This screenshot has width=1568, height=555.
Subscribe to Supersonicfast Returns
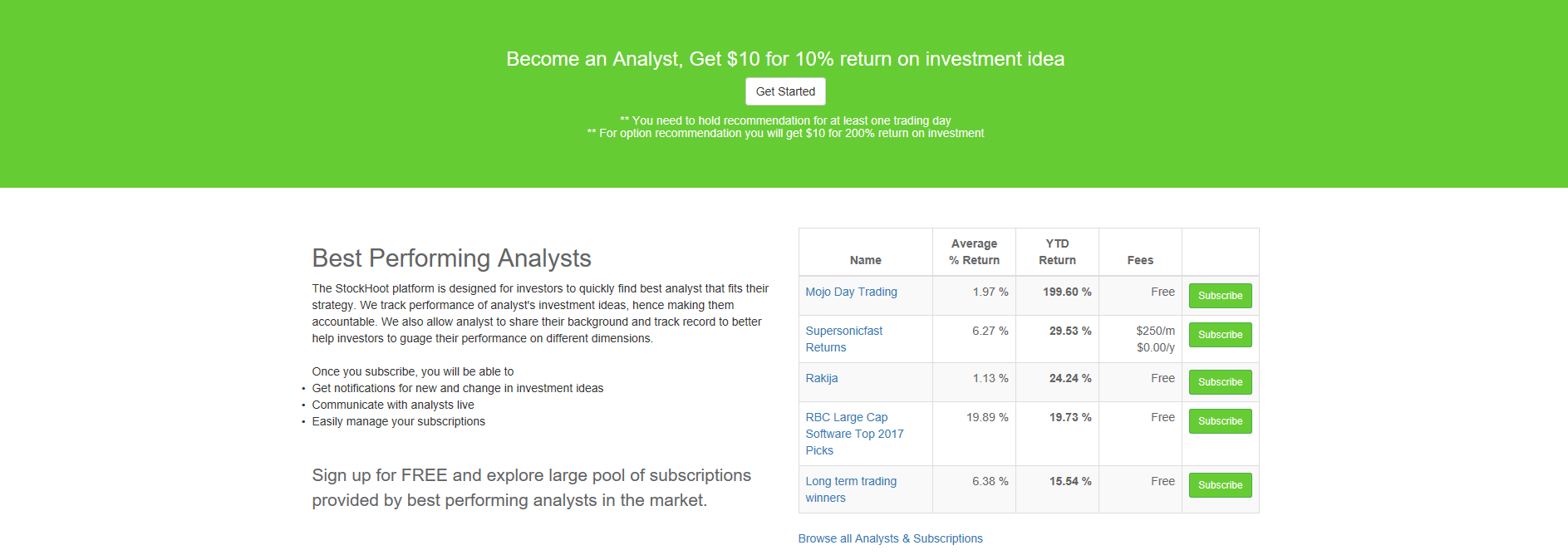pos(1219,335)
